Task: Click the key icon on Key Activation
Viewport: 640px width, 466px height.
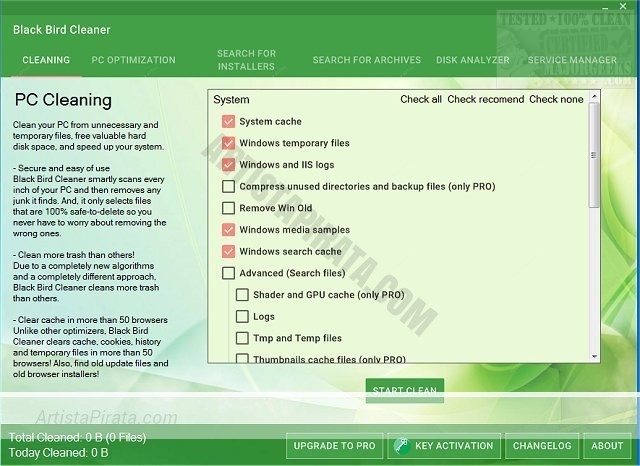Action: [402, 446]
